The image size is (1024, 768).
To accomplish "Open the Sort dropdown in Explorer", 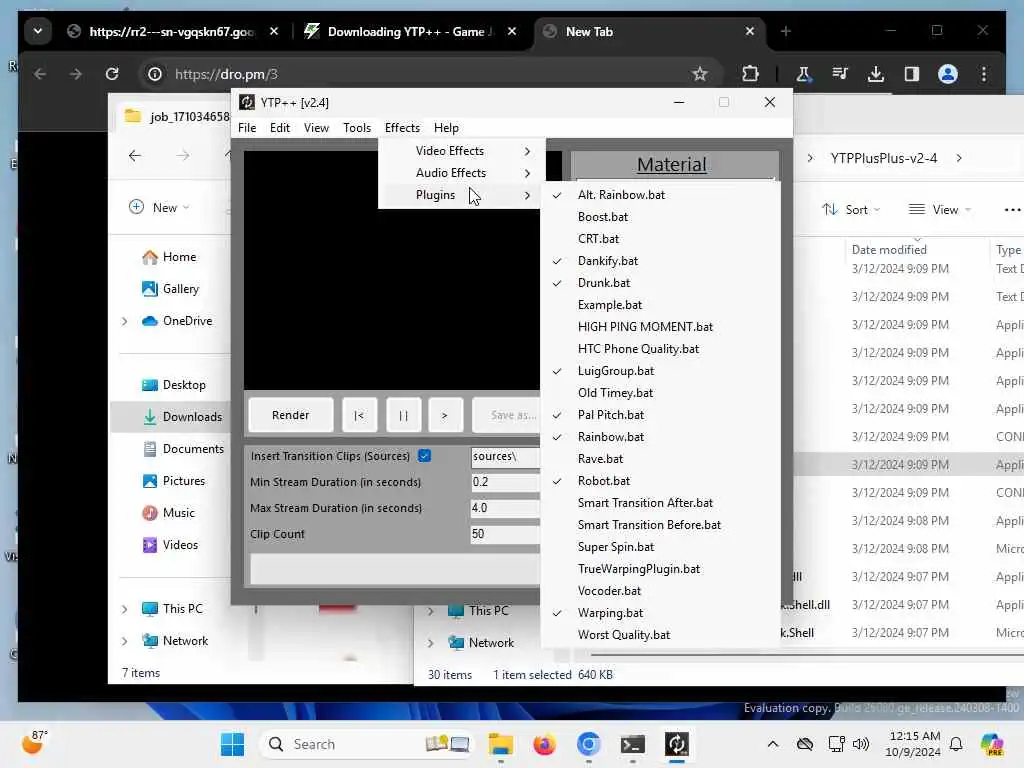I will 851,210.
